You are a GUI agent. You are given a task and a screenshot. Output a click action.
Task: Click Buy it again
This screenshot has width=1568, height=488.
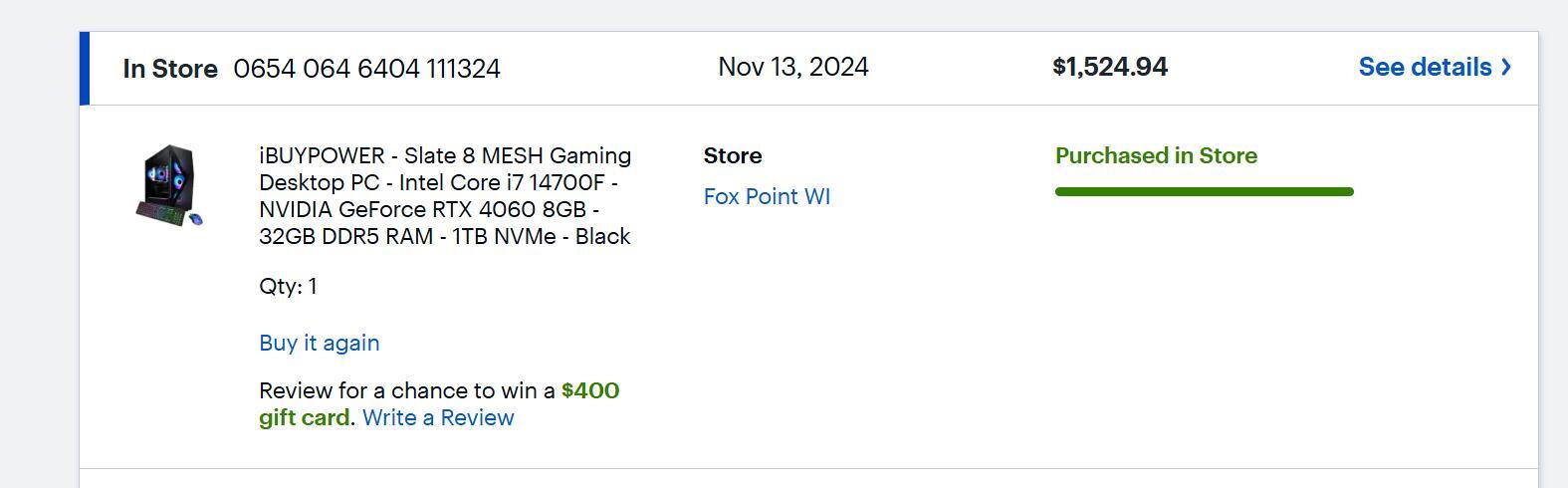point(319,343)
